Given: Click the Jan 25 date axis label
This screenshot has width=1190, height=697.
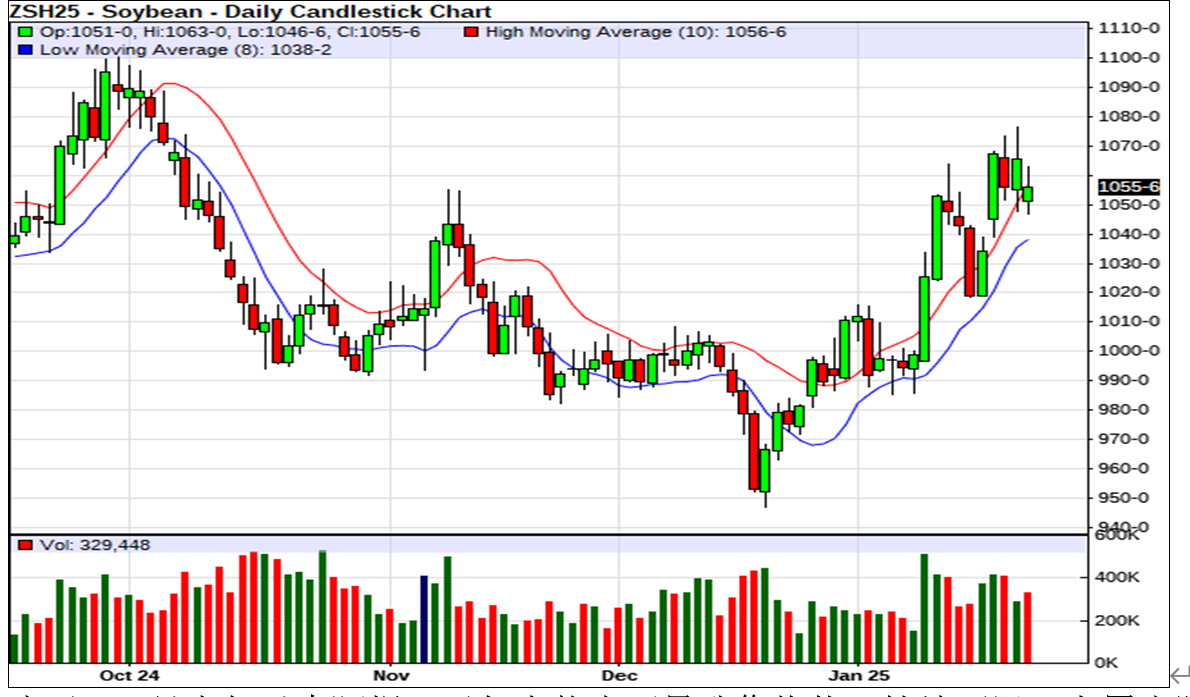Looking at the screenshot, I should coord(858,674).
